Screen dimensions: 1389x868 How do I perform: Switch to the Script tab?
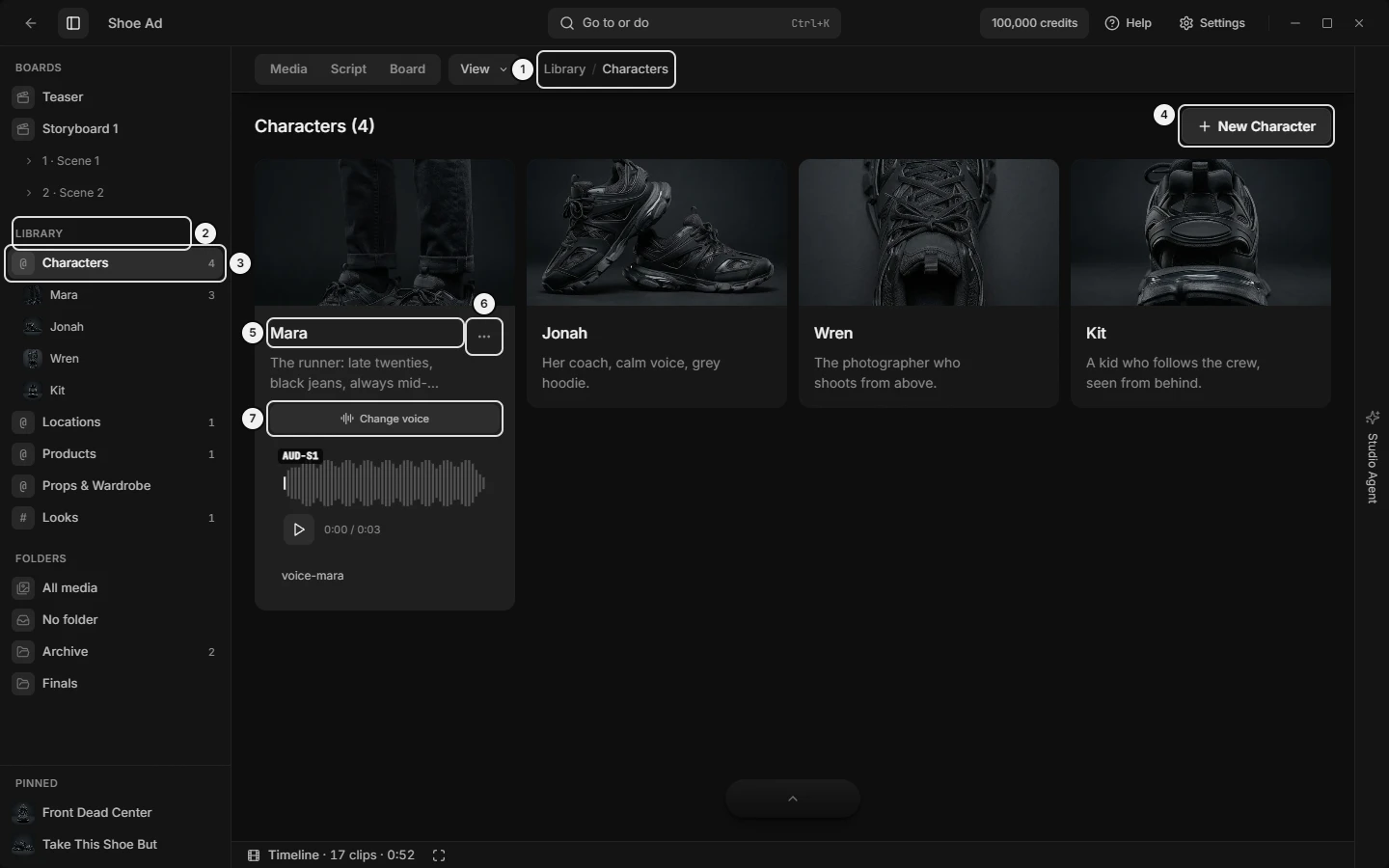(348, 69)
